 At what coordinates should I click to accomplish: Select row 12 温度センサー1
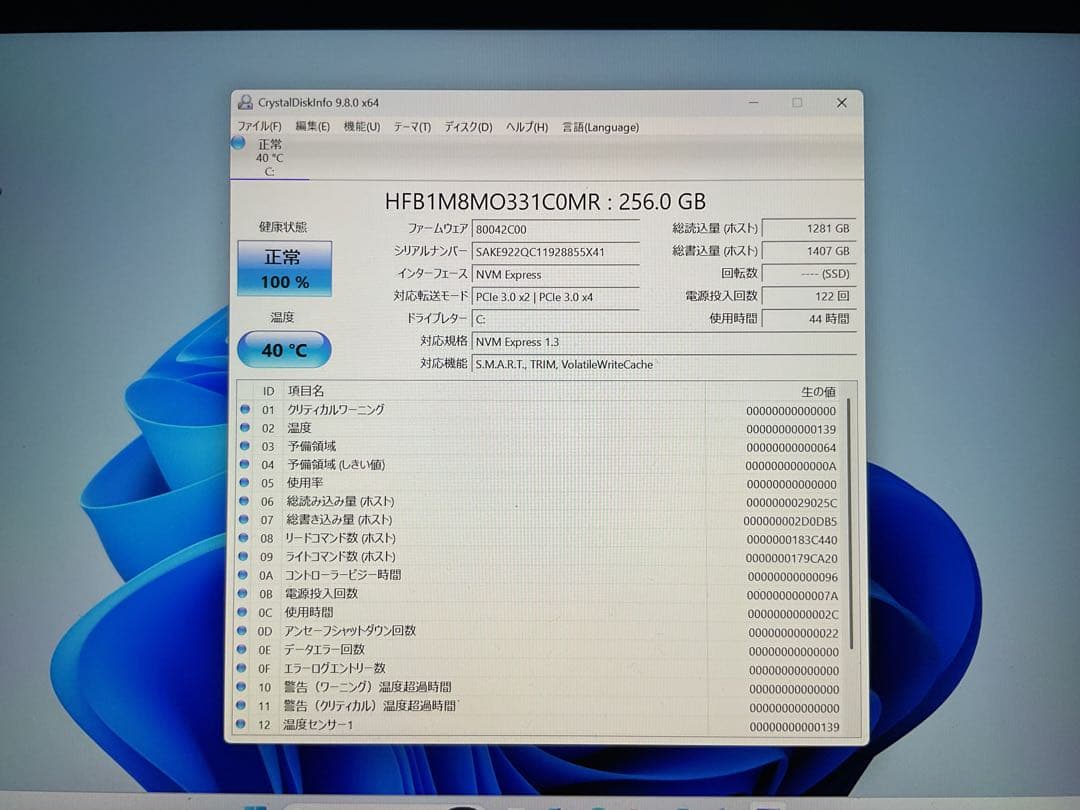point(540,725)
